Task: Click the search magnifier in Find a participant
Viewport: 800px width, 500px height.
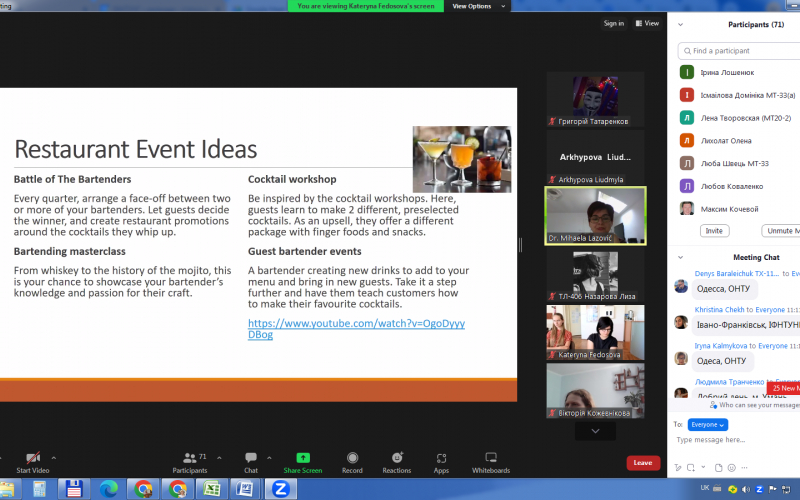Action: (687, 51)
